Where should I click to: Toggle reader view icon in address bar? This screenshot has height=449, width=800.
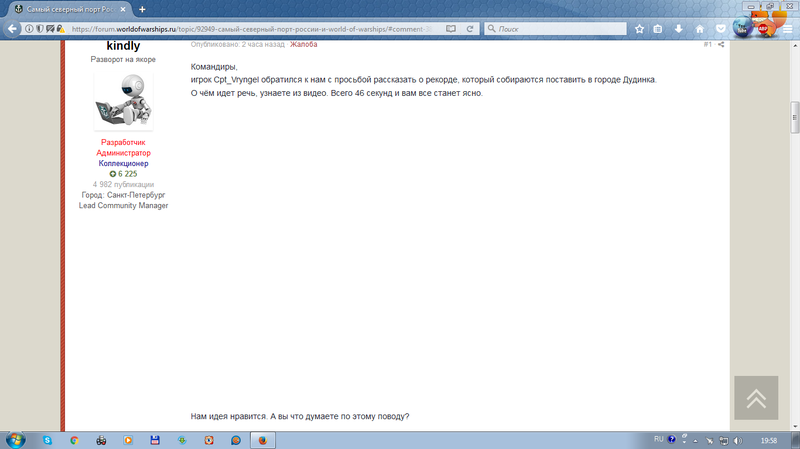451,29
